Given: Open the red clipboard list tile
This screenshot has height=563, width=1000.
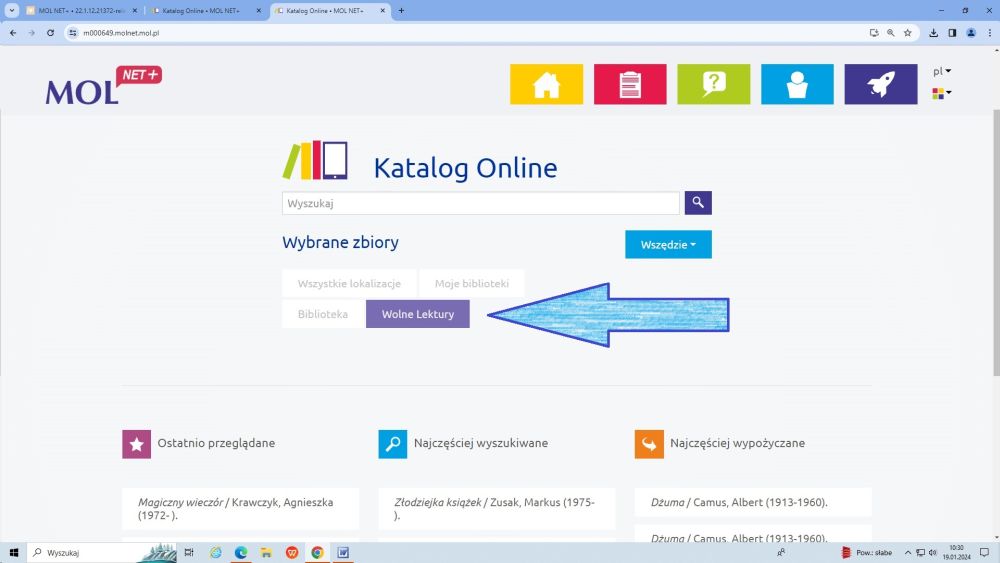Looking at the screenshot, I should coord(629,84).
